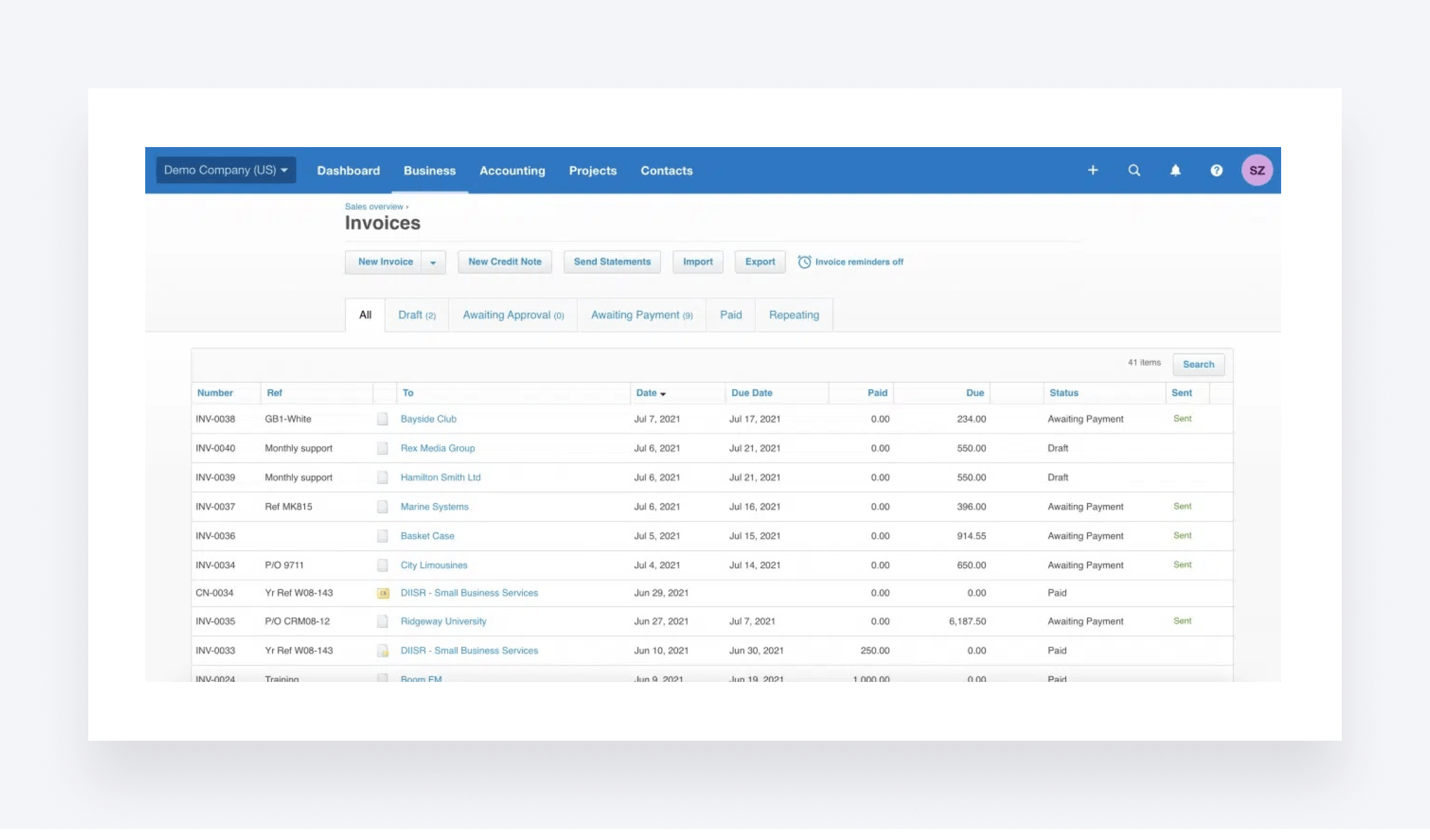Click document icon in Basket Case row

[382, 536]
